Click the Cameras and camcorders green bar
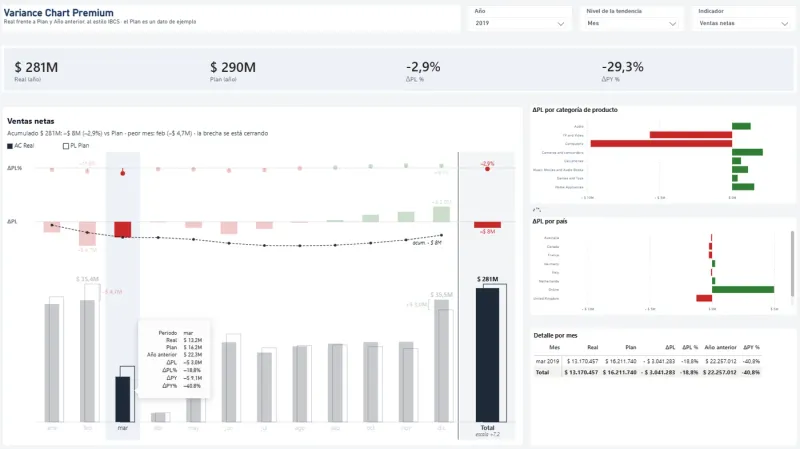 pyautogui.click(x=747, y=152)
